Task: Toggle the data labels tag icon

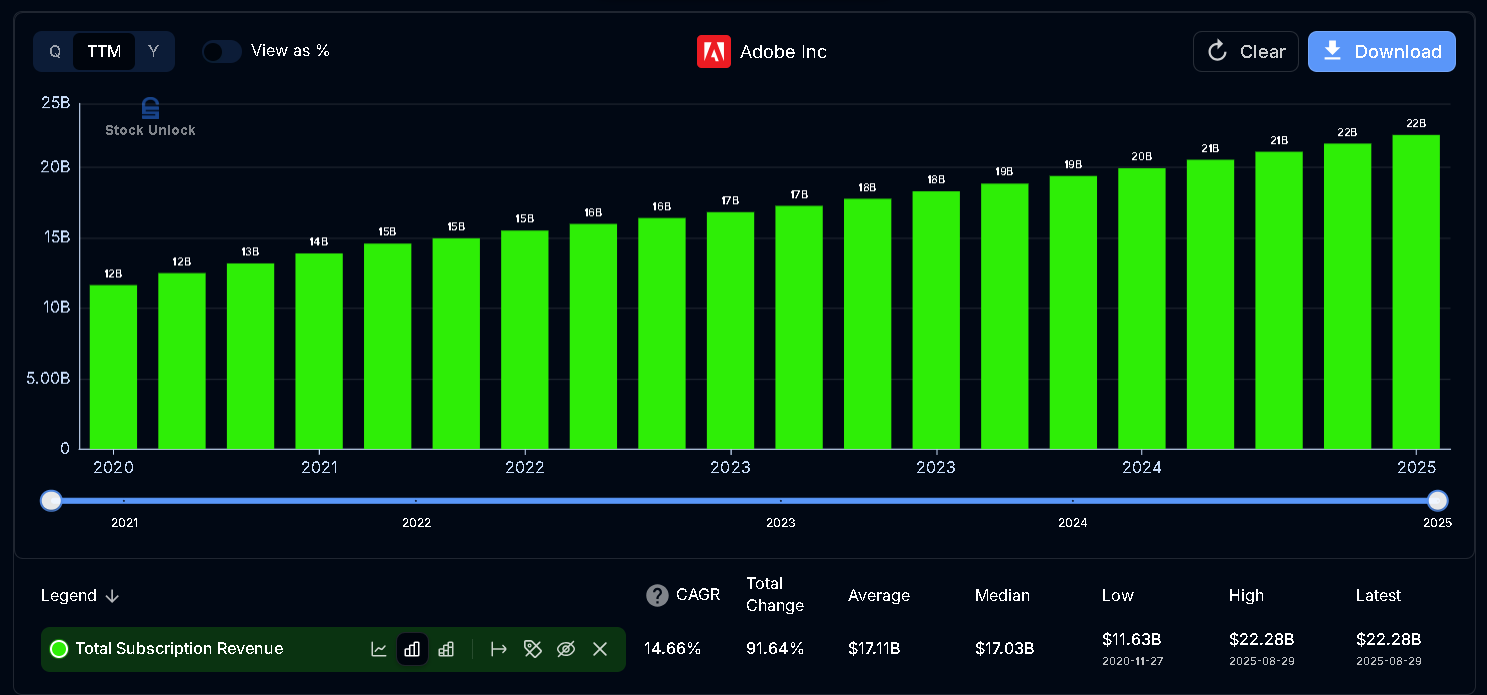Action: click(533, 649)
